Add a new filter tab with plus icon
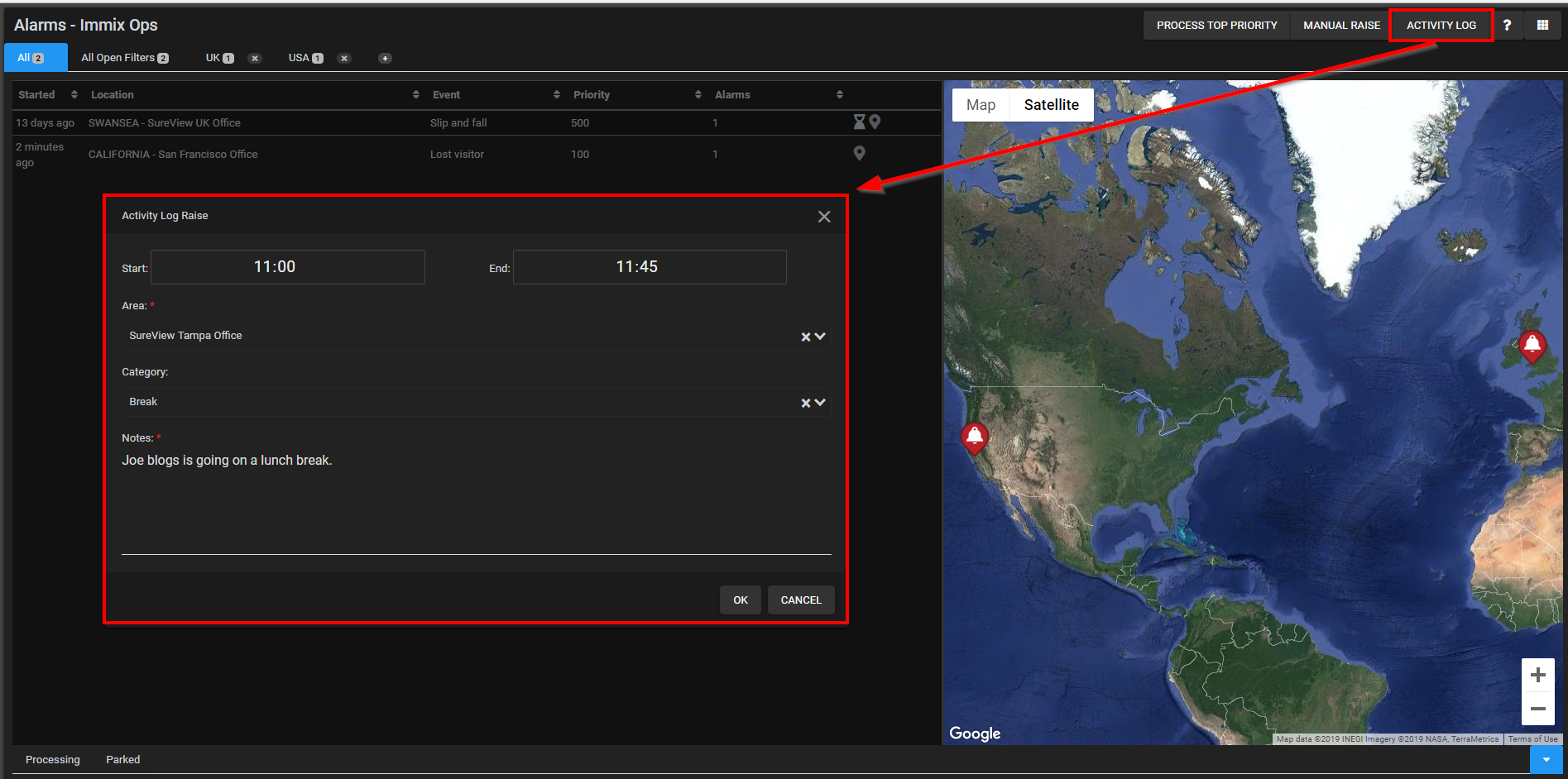This screenshot has height=779, width=1568. [x=385, y=58]
